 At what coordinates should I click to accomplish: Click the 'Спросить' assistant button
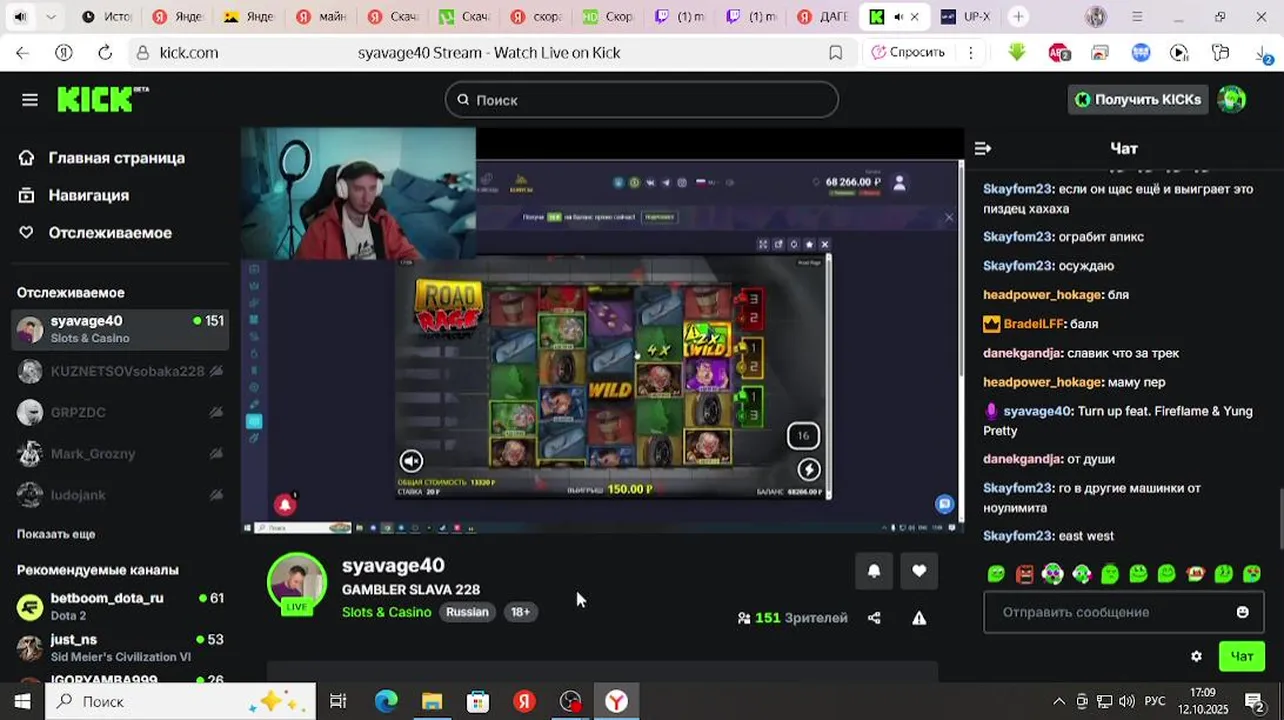coord(908,53)
